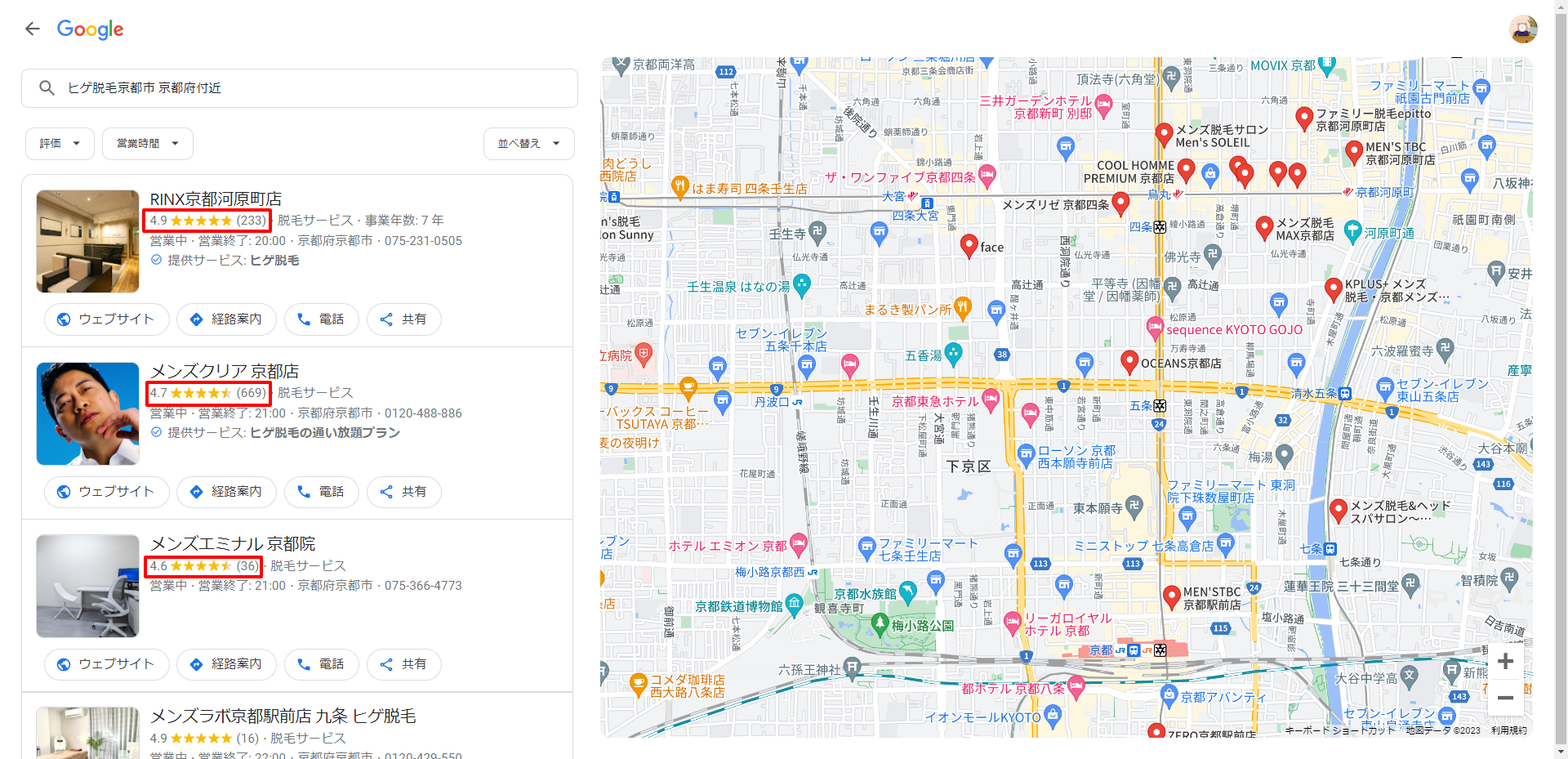Viewport: 1568px width, 759px height.
Task: Click イオンモールKYOTO shopping marker
Action: click(1053, 717)
